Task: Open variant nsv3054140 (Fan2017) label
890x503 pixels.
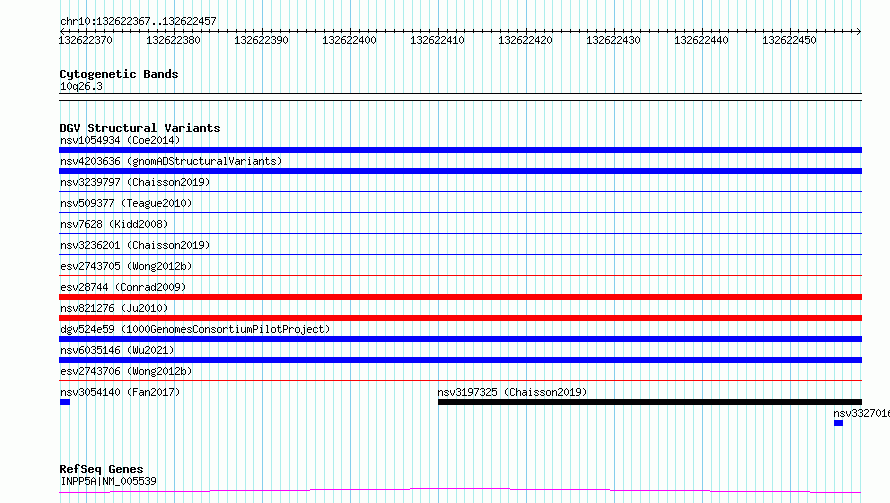Action: (x=120, y=392)
